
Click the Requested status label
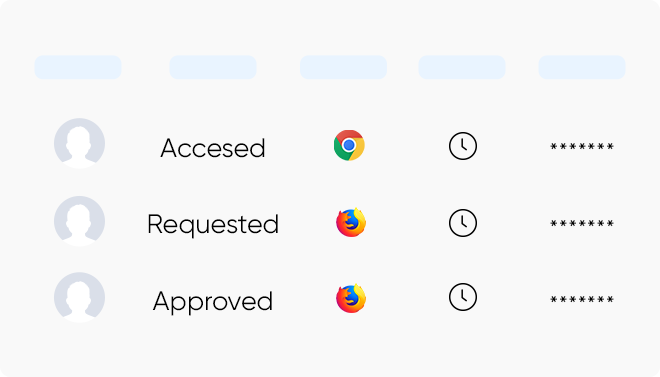click(x=213, y=225)
